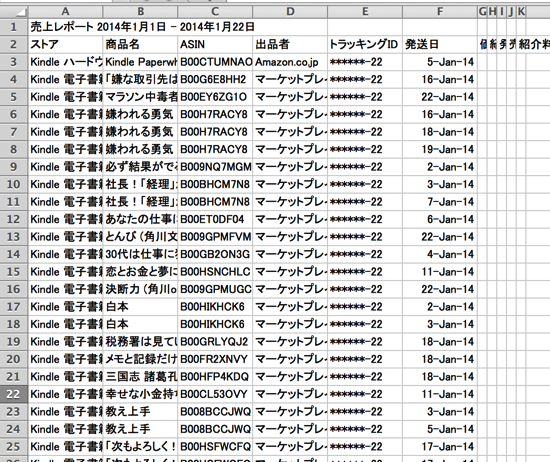Select row 1 header
Screen dimensions: 550x462
[14, 27]
